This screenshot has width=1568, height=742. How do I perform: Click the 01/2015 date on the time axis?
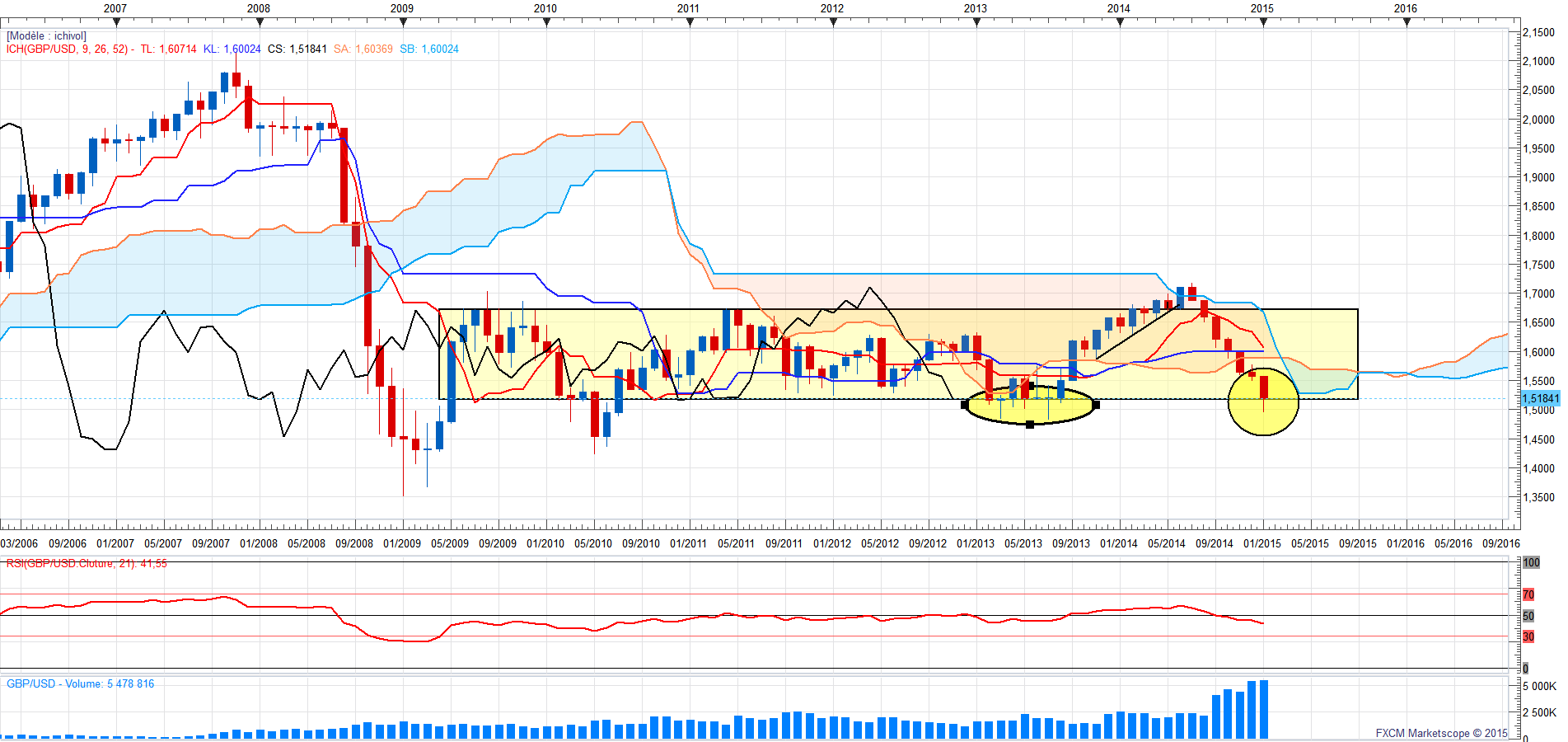point(1262,544)
